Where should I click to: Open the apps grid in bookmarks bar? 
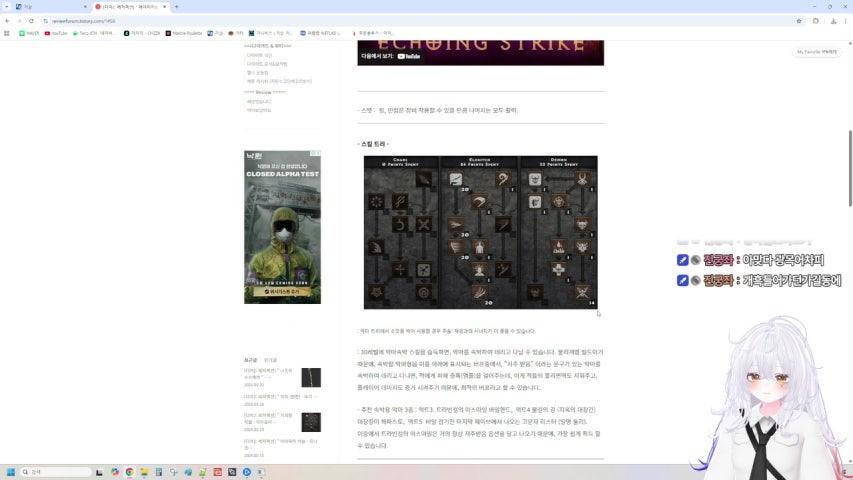[x=7, y=33]
